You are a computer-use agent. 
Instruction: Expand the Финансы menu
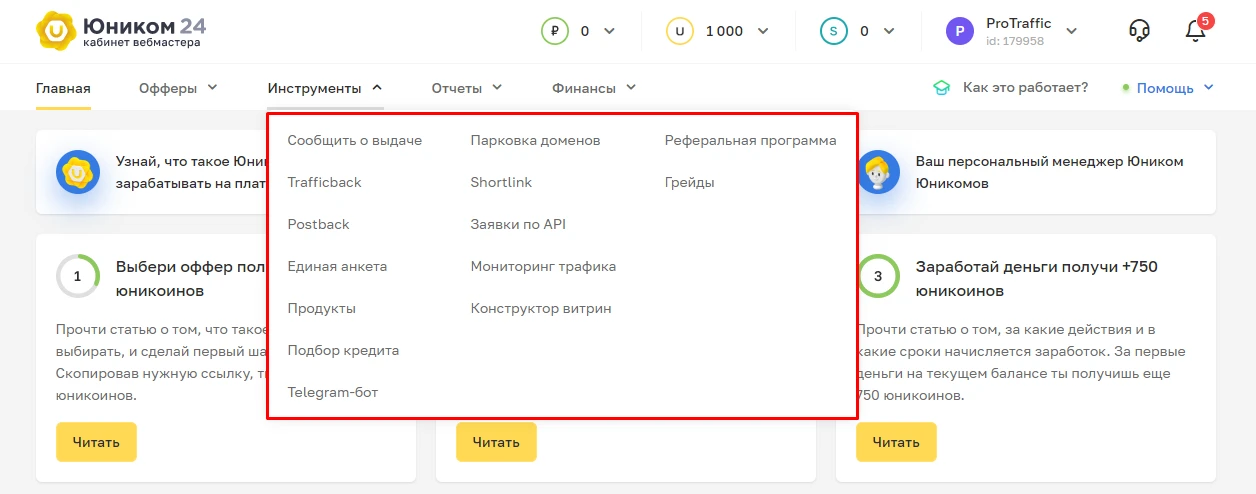[594, 88]
